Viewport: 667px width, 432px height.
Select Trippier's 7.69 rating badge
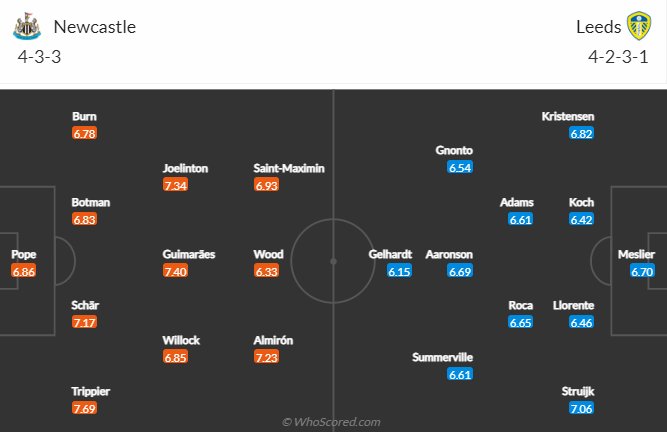point(84,409)
